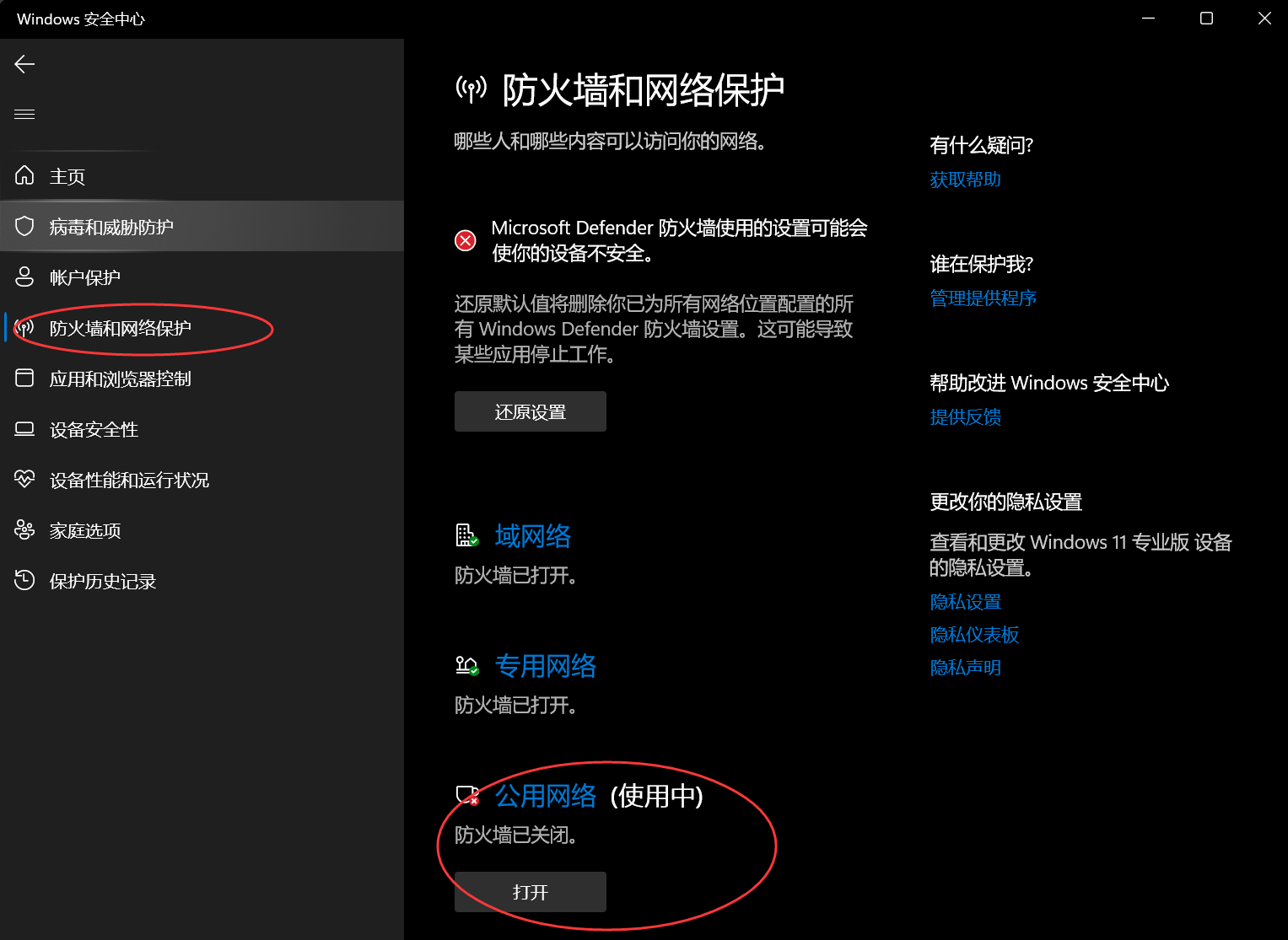Click the window icon for 应用和浏览器控制

(24, 378)
